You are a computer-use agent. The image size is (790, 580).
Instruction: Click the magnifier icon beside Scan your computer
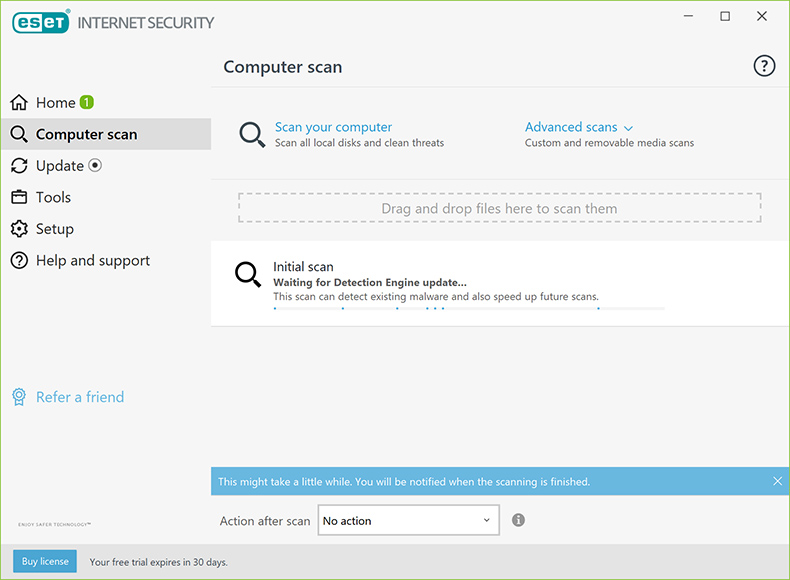252,135
